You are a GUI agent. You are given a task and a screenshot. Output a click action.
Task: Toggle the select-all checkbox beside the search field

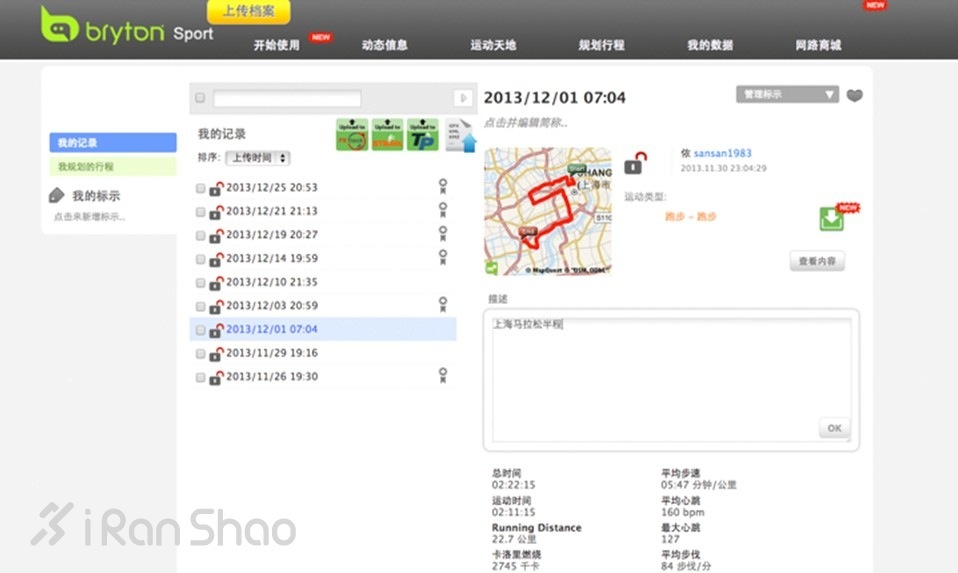pos(200,98)
